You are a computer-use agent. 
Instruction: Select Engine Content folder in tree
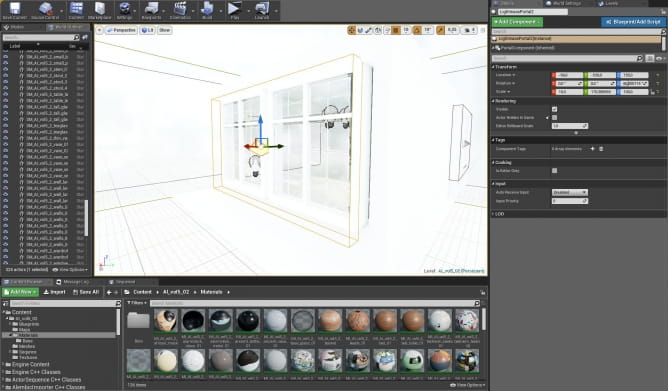tap(30, 365)
